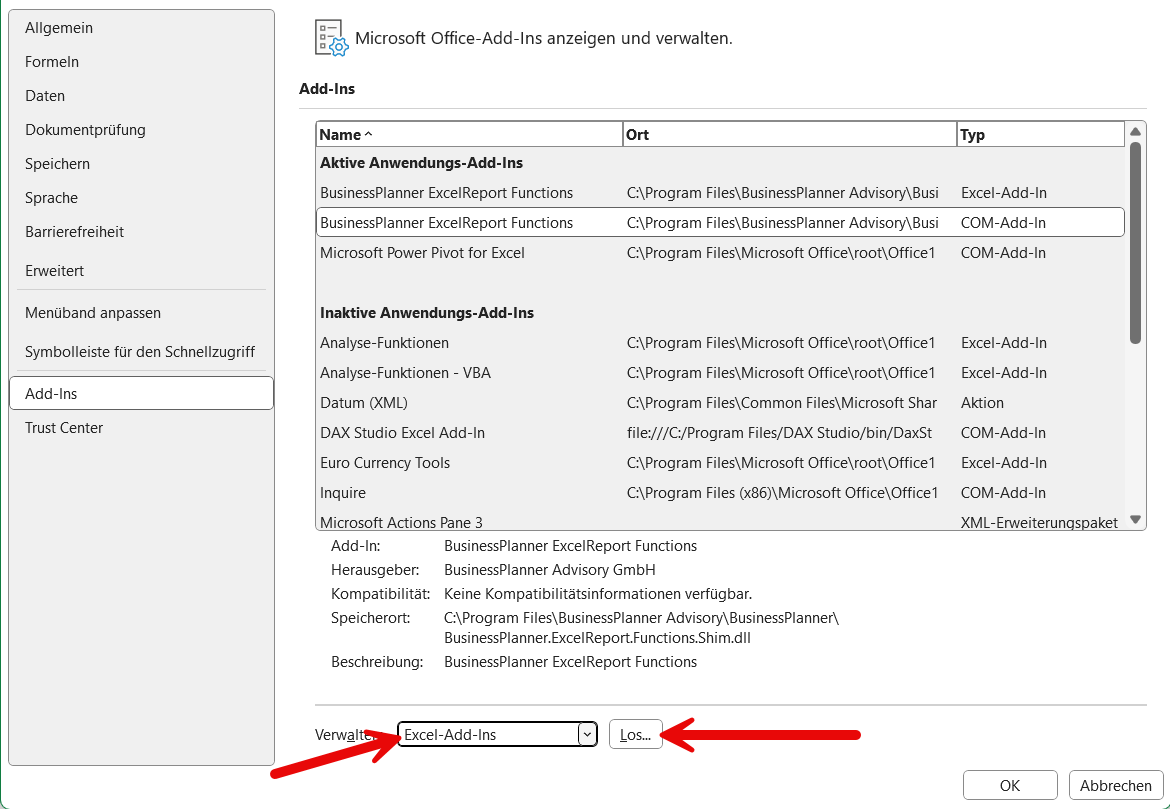Sort add-ins by the Name column header
This screenshot has height=809, width=1170.
pyautogui.click(x=468, y=135)
